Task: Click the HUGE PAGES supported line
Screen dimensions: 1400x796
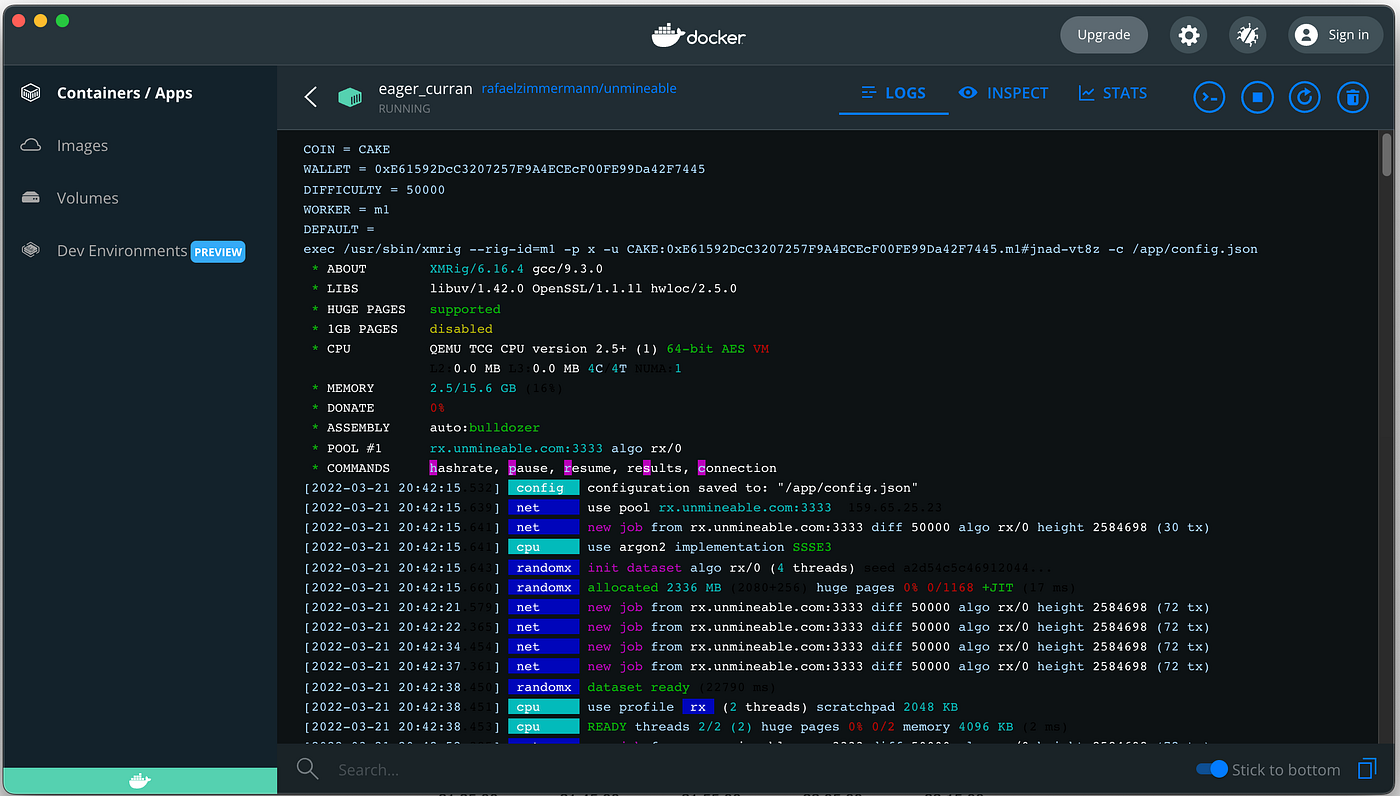Action: click(x=406, y=309)
